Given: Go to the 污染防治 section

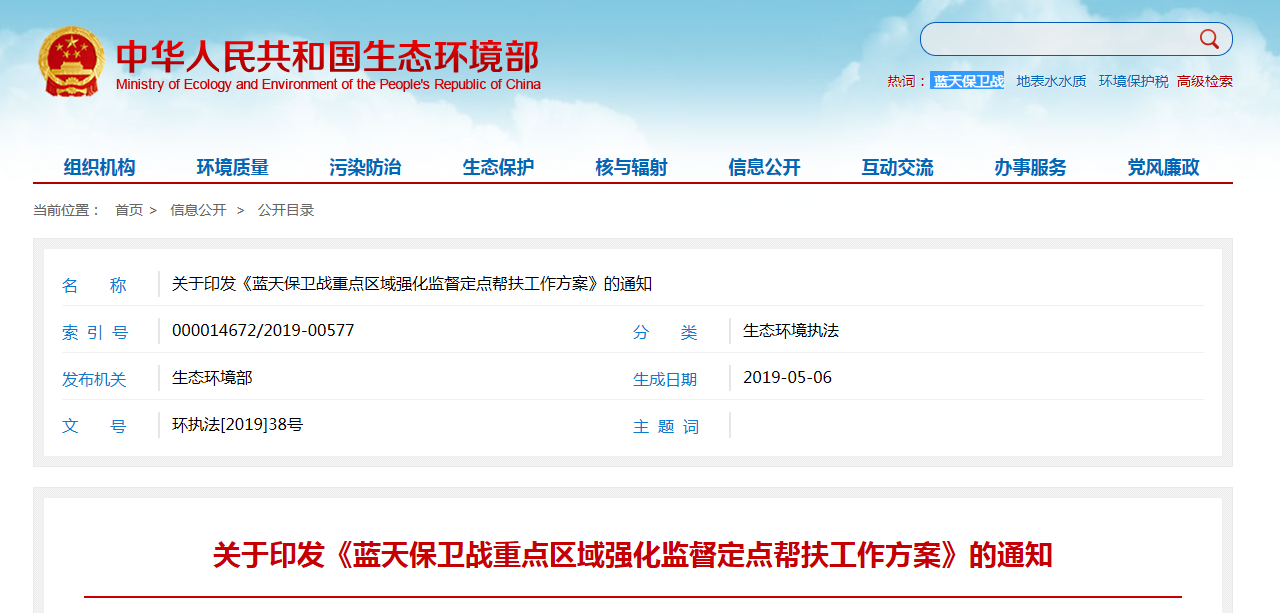Looking at the screenshot, I should tap(366, 167).
